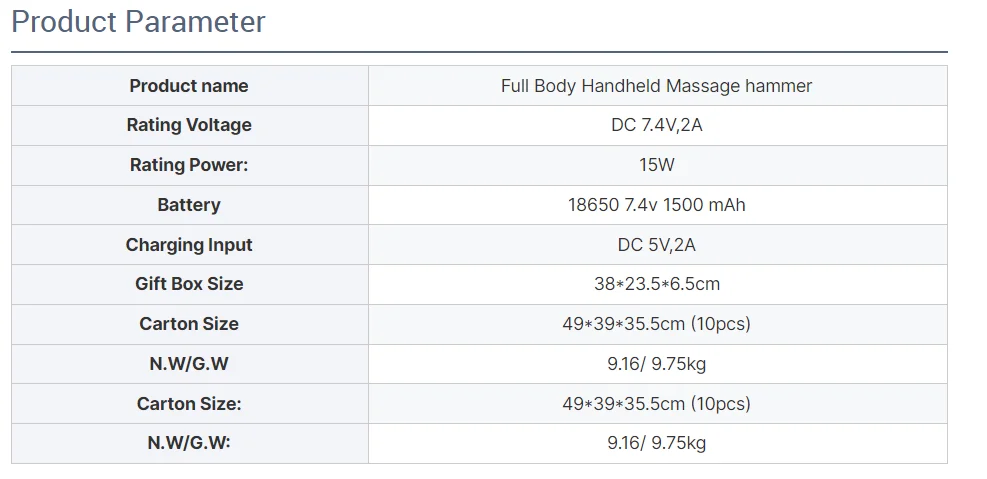Click the DC 5V,2A value
This screenshot has width=987, height=479.
click(657, 245)
